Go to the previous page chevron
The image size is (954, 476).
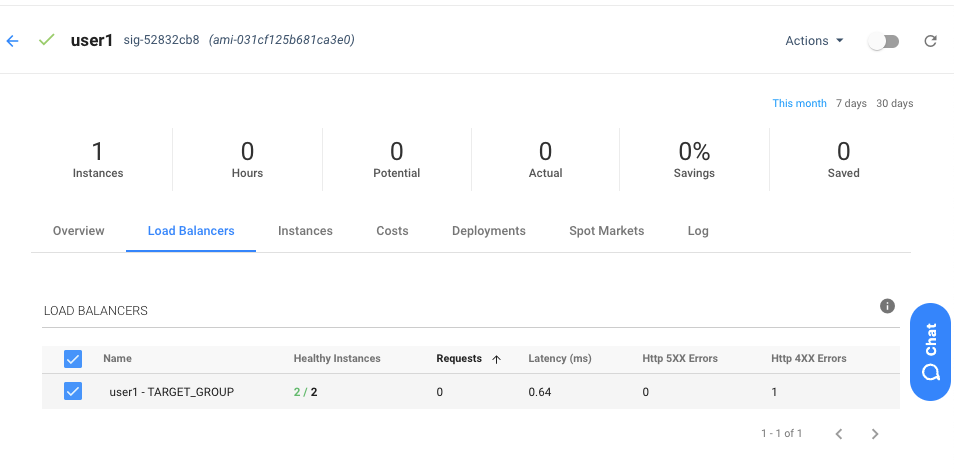tap(839, 434)
